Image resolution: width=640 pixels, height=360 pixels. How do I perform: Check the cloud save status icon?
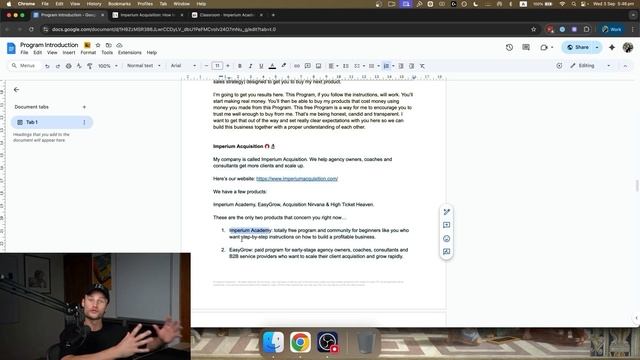[x=119, y=45]
